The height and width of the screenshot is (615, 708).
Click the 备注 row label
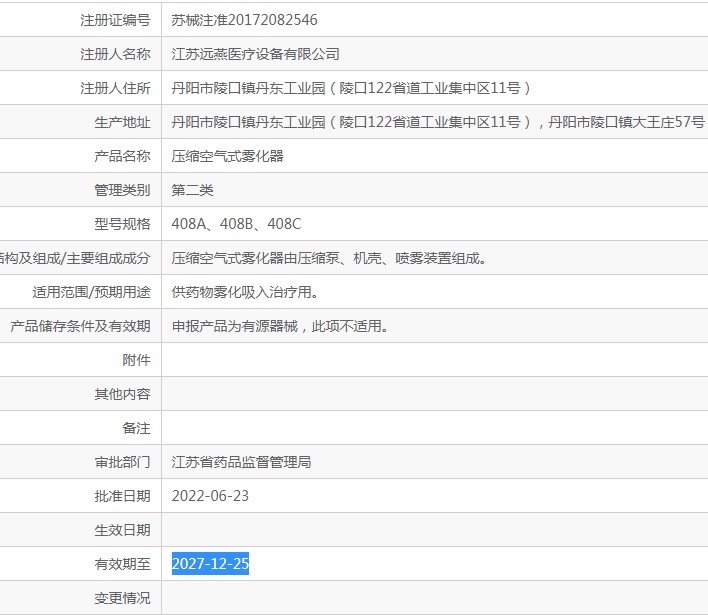136,428
